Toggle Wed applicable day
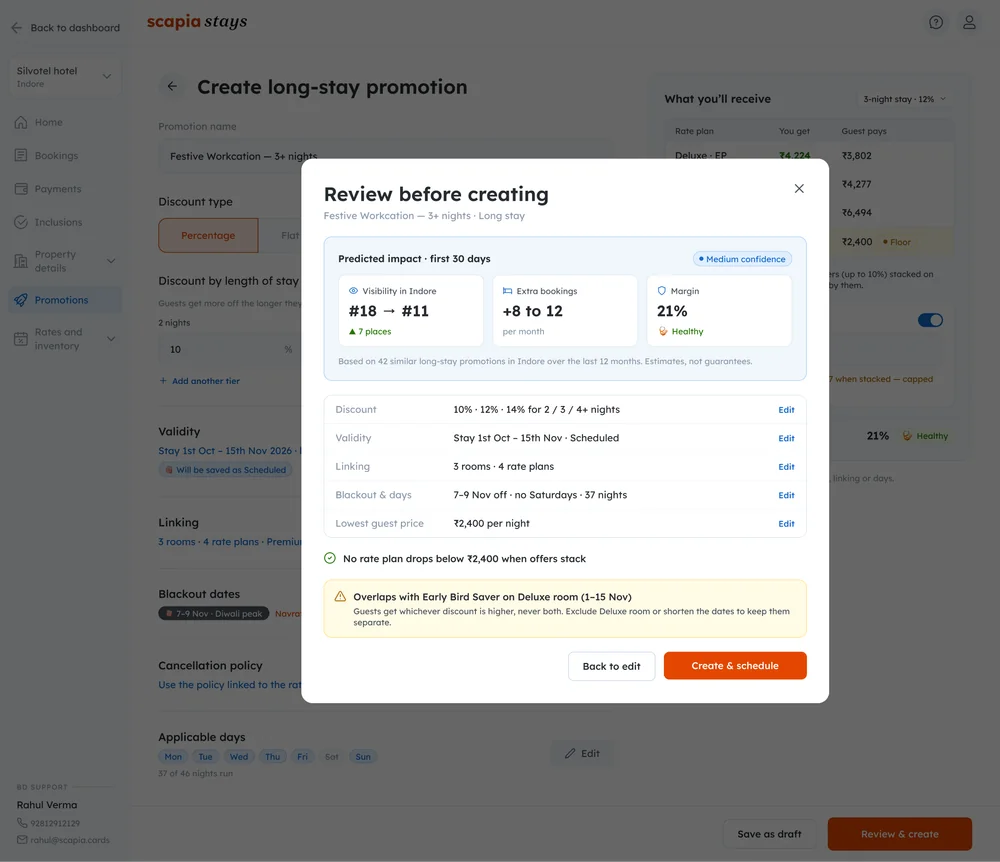Screen dimensions: 1000x862 coord(239,757)
